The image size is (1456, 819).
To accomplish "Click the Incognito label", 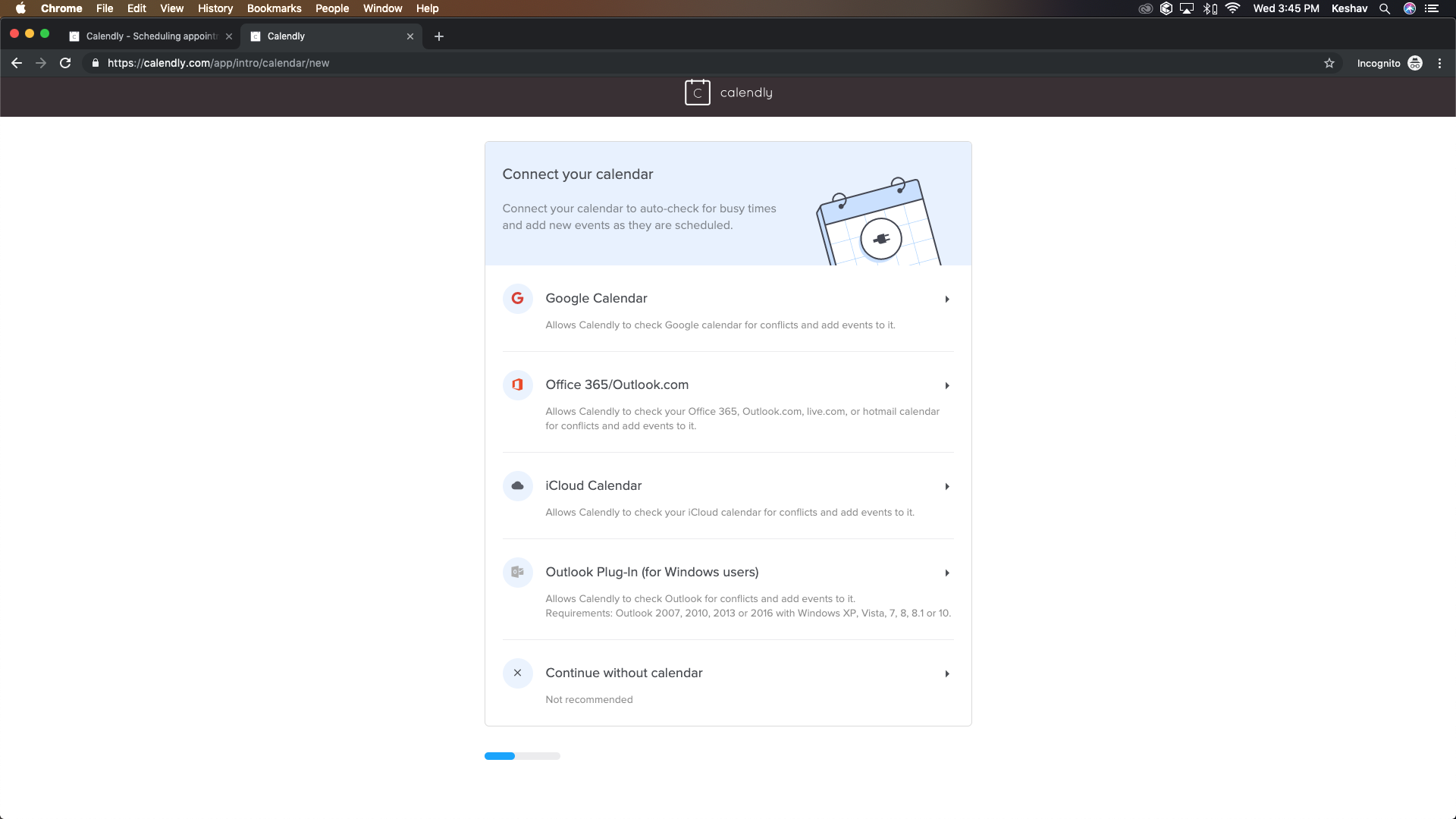I will click(x=1379, y=63).
